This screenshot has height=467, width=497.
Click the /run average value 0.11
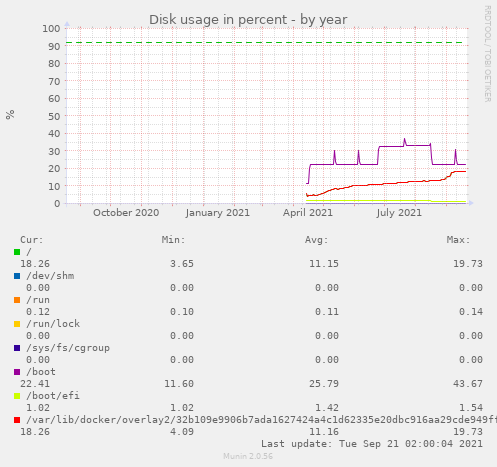[x=327, y=312]
